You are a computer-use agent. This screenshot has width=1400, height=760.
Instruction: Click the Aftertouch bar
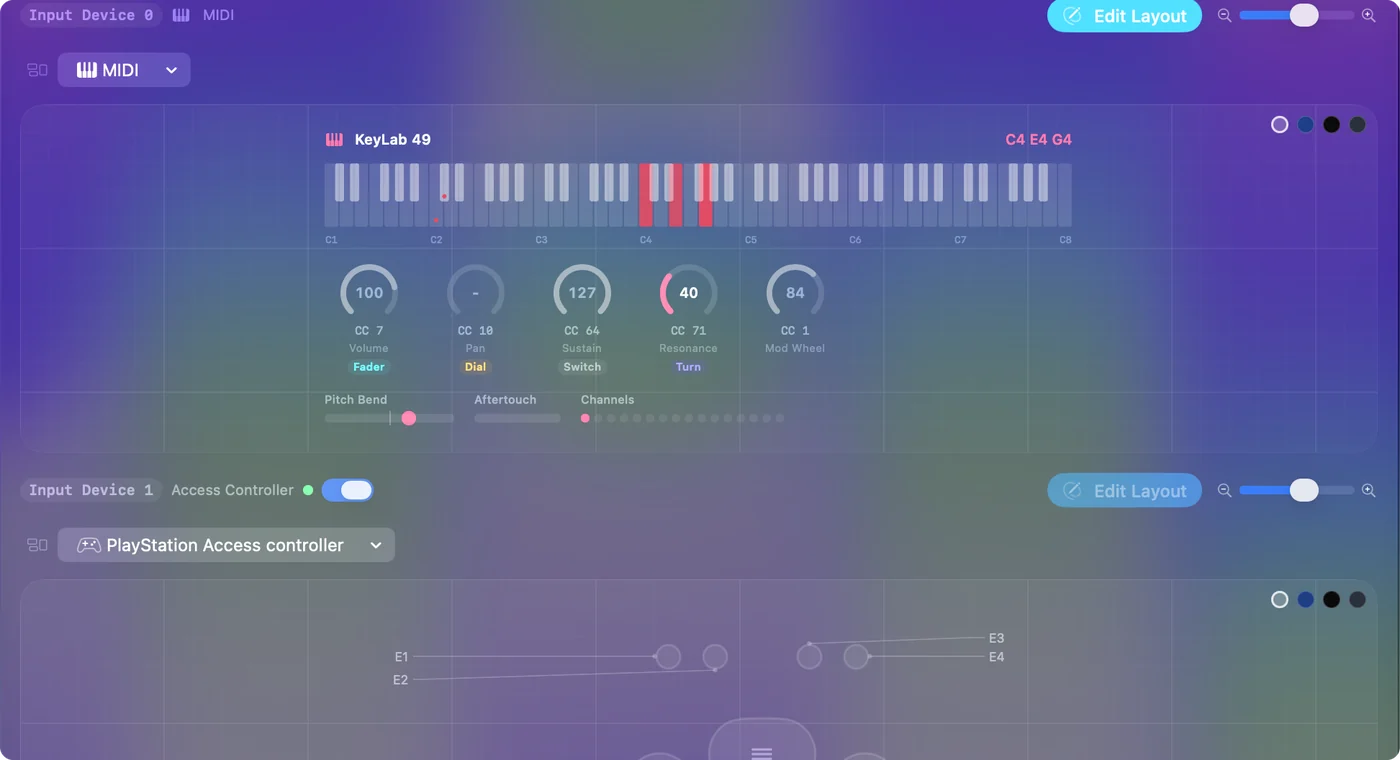(x=517, y=418)
